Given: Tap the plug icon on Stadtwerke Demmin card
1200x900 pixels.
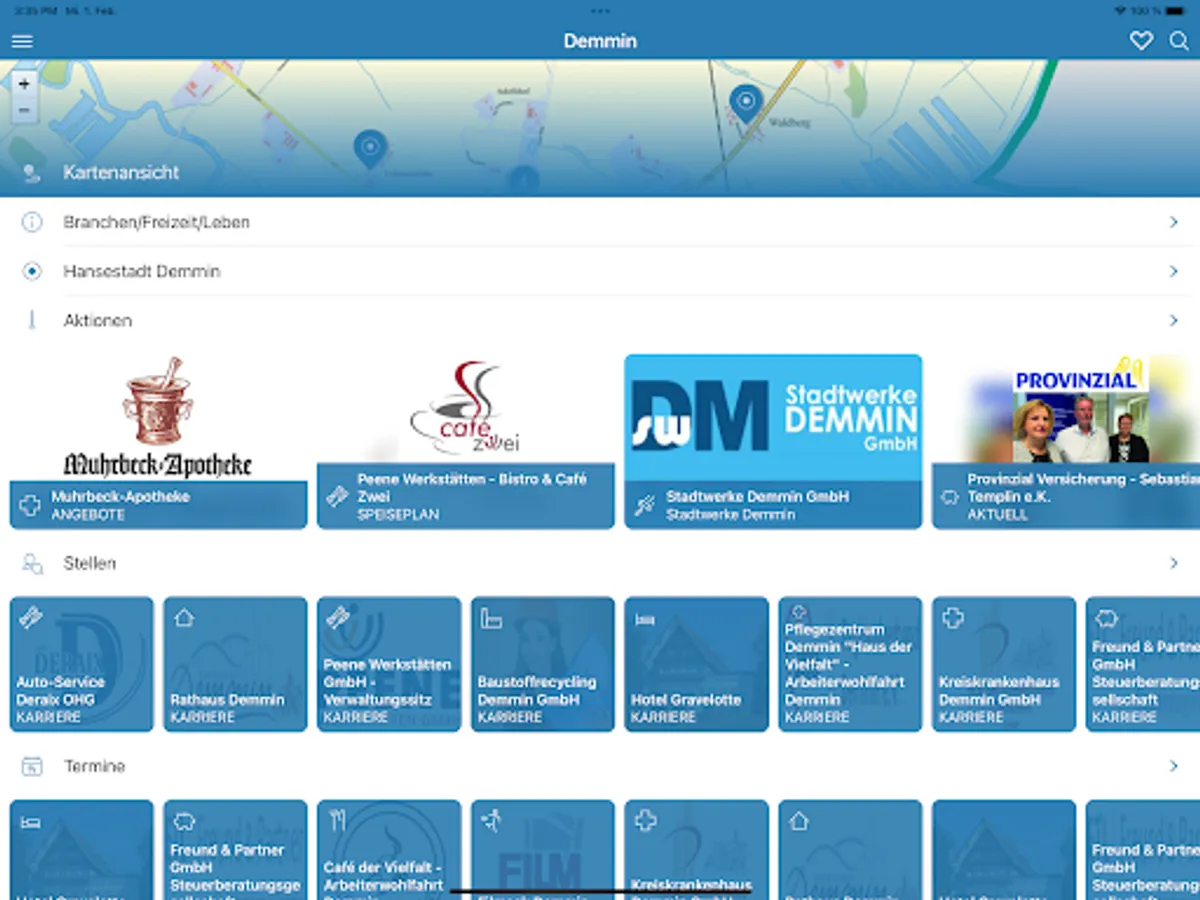Looking at the screenshot, I should point(645,506).
